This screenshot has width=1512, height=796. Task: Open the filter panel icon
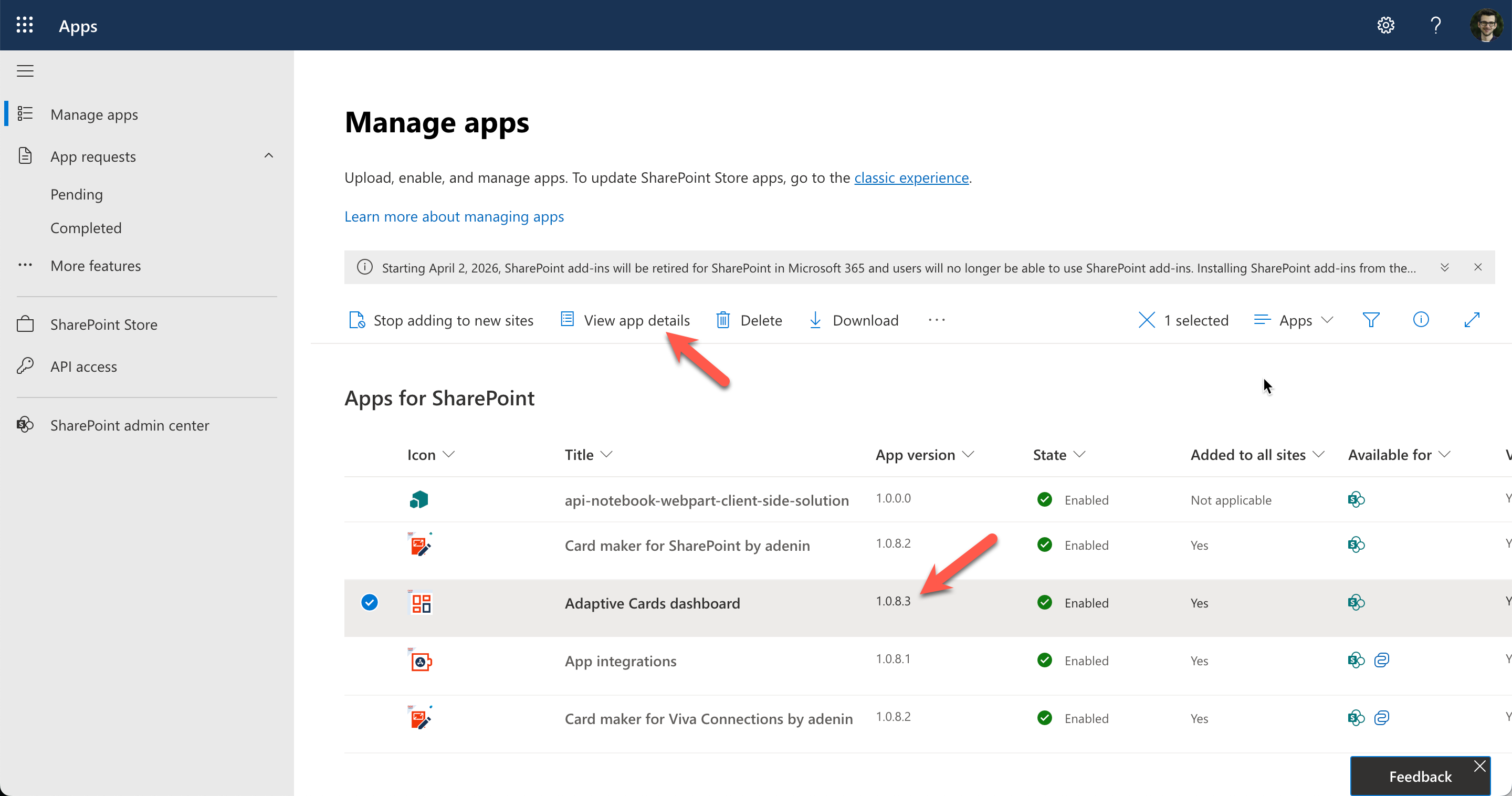pyautogui.click(x=1371, y=320)
